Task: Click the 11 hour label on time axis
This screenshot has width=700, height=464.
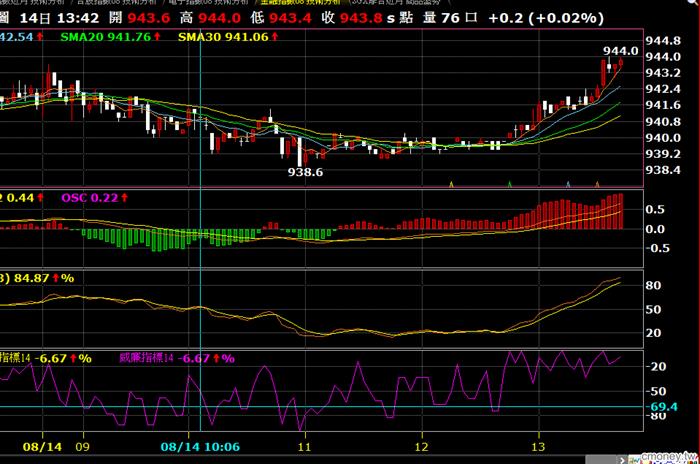Action: tap(304, 447)
